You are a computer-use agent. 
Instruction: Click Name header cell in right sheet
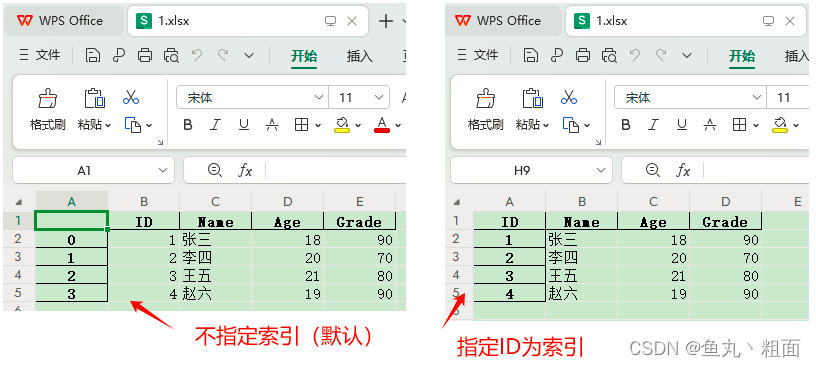point(582,221)
